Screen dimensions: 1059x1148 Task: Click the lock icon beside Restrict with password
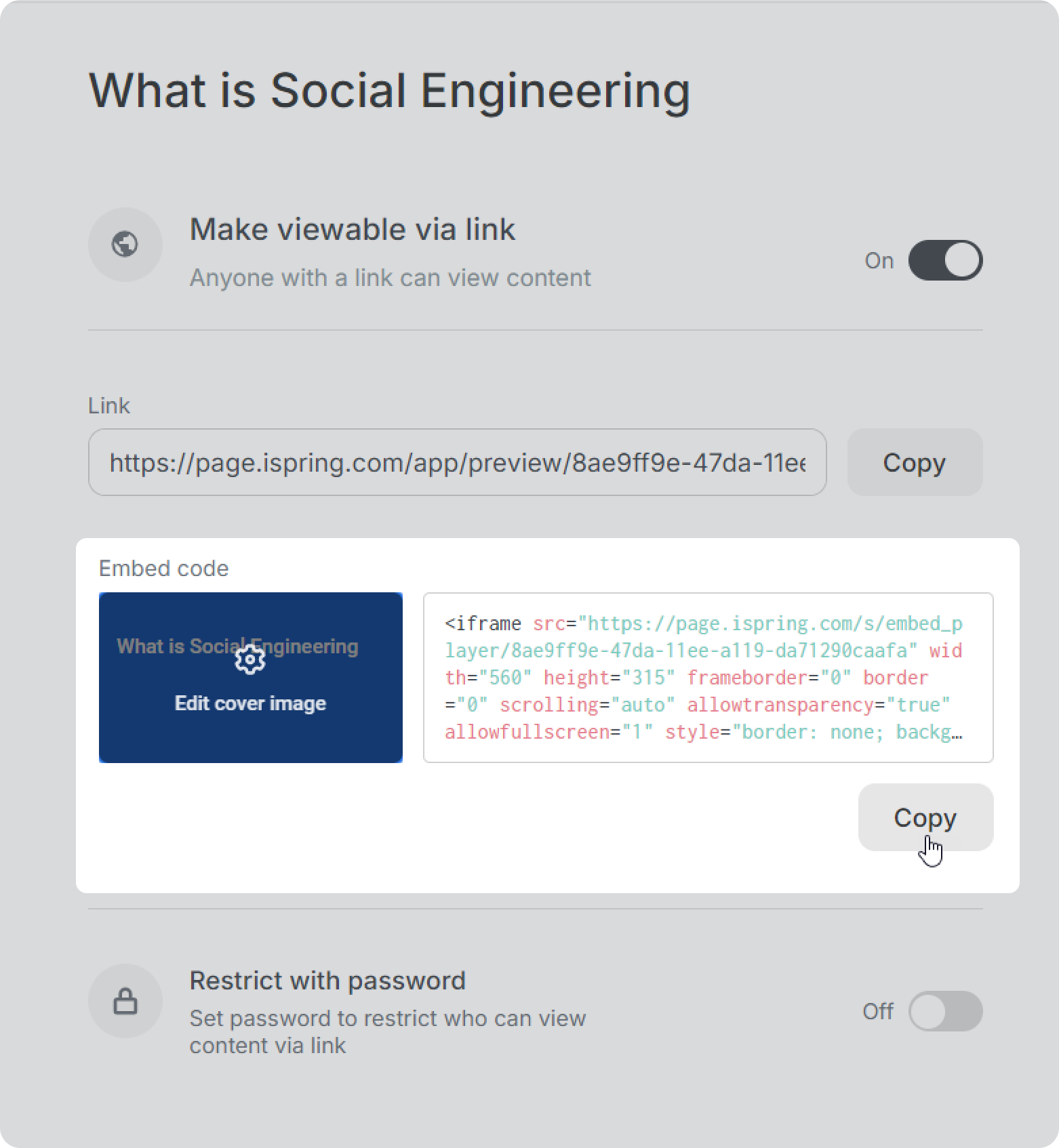[125, 1001]
